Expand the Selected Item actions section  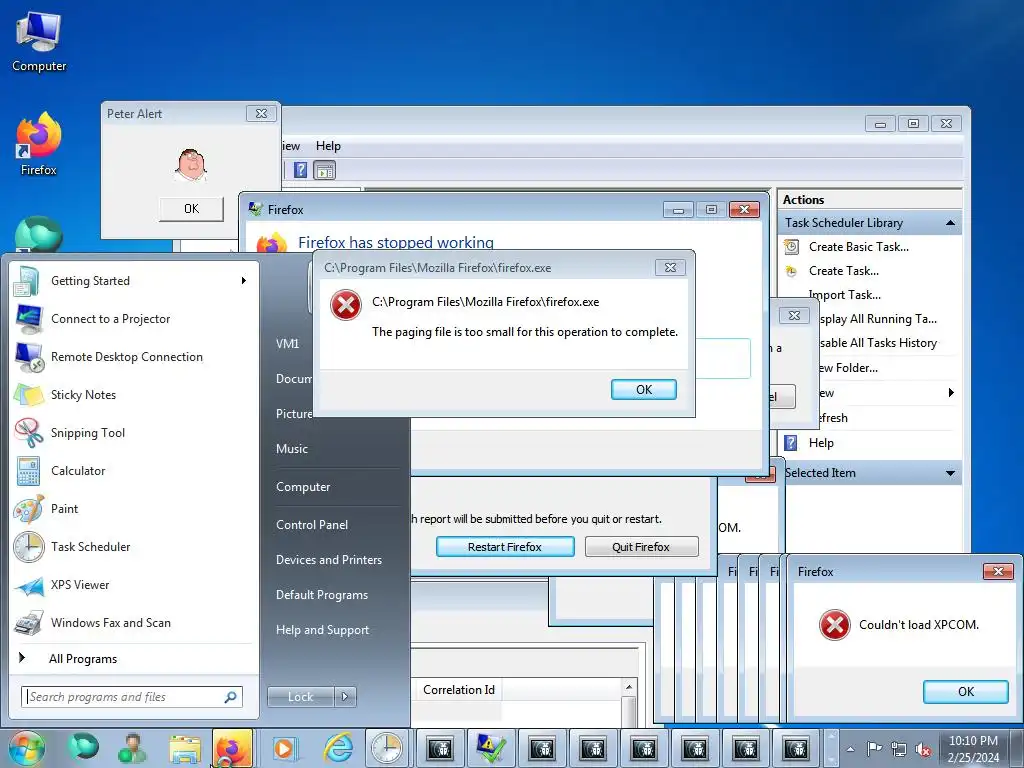[950, 473]
